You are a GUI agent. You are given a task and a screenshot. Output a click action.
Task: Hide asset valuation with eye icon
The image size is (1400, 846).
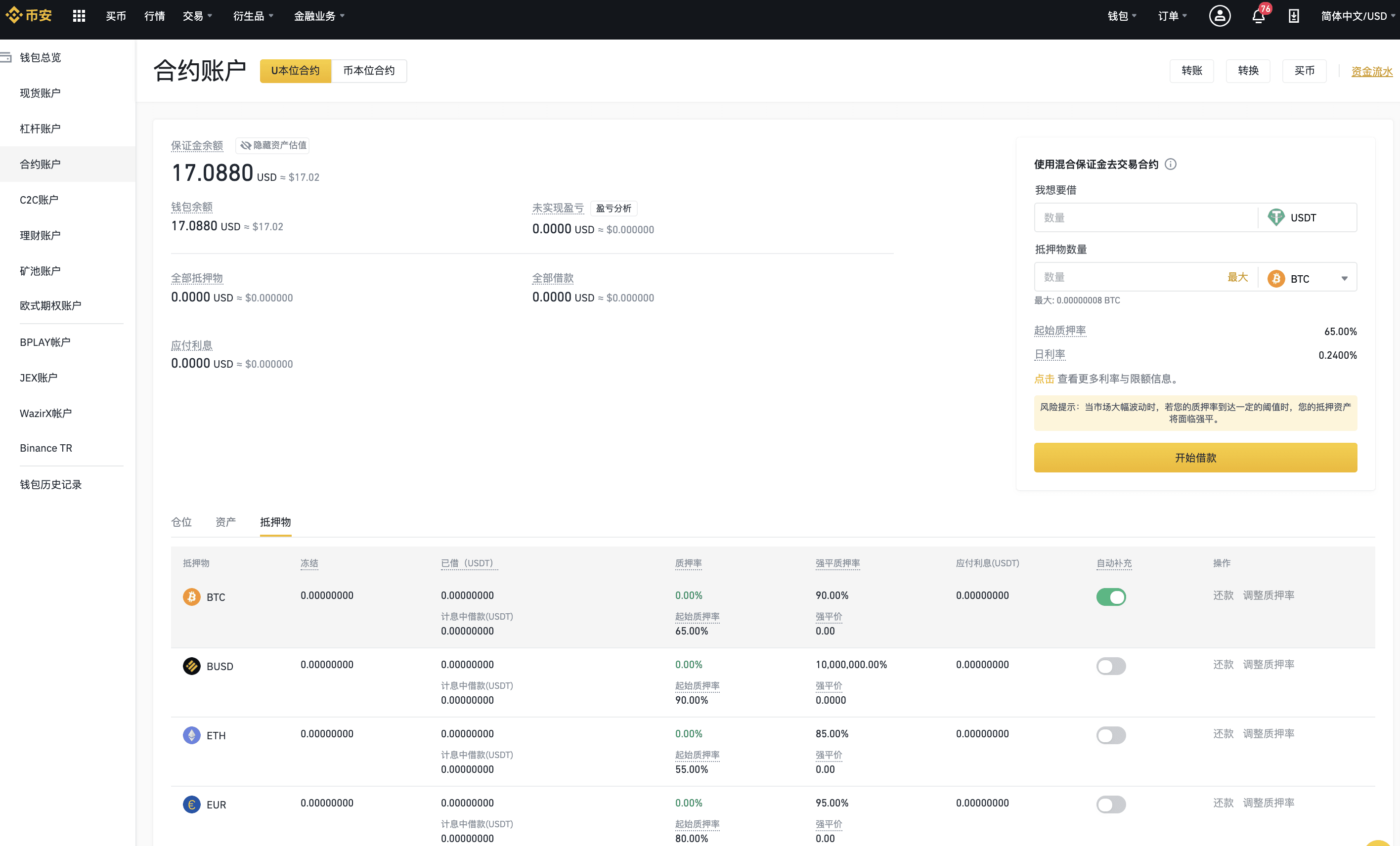coord(273,145)
